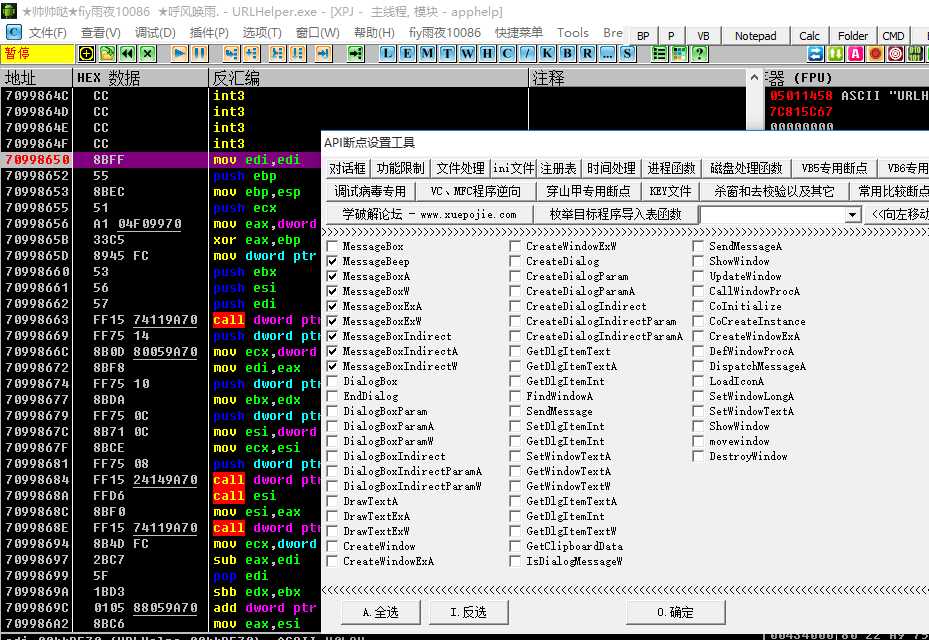Click the 学破解论坛 www.xuepojie.com button
The image size is (929, 640).
[x=429, y=215]
